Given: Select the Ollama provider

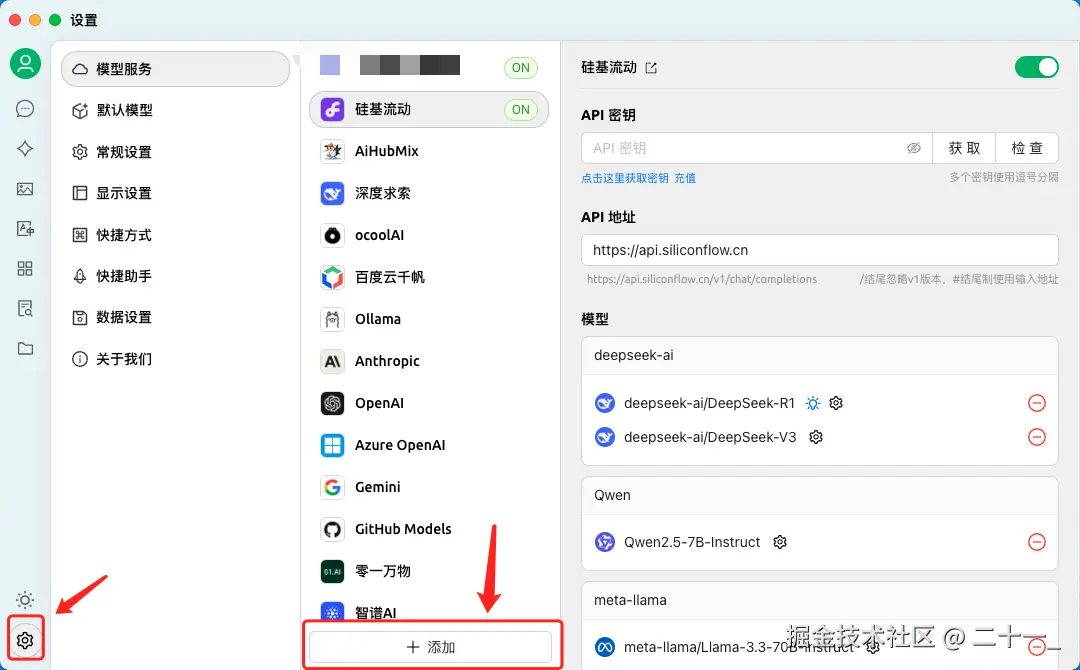Looking at the screenshot, I should [428, 319].
